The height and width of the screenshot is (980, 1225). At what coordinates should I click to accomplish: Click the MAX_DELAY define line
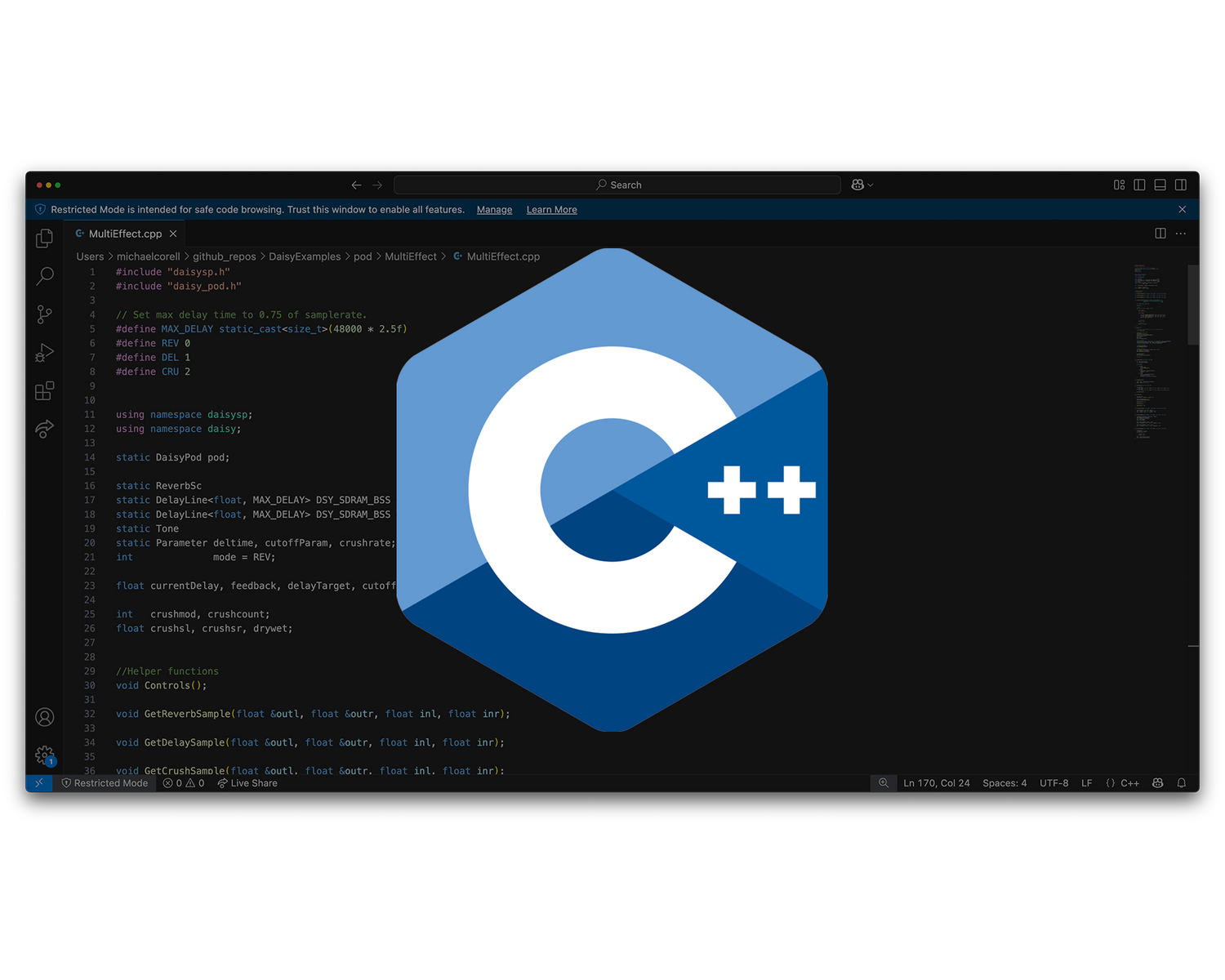point(261,329)
